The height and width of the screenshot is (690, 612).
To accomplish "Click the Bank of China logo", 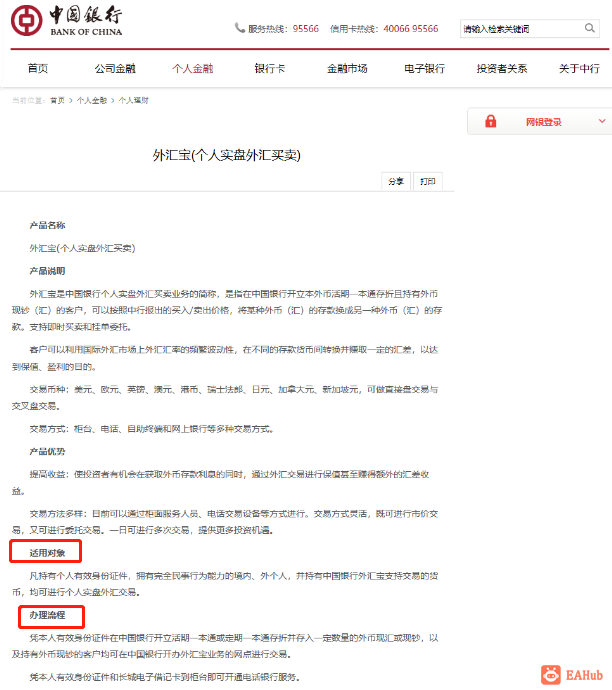I will point(66,21).
